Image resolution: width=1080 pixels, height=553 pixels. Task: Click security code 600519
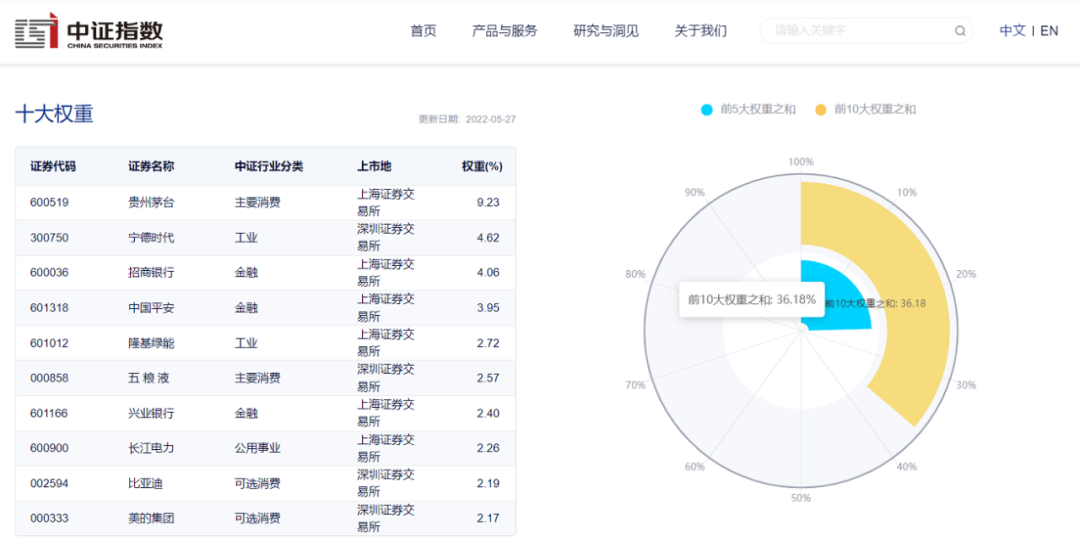coord(50,202)
